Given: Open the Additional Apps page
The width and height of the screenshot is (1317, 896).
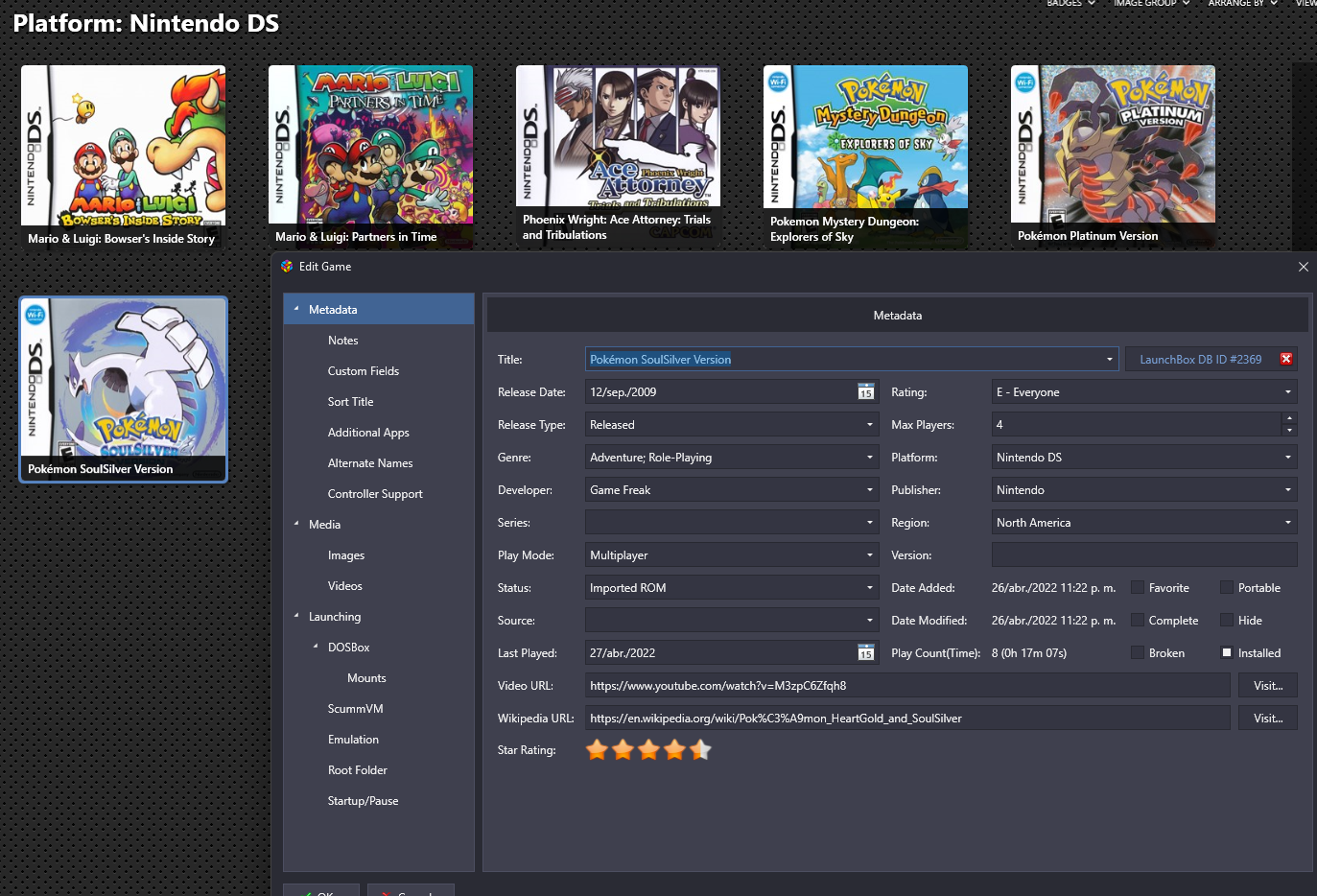Looking at the screenshot, I should [x=368, y=433].
